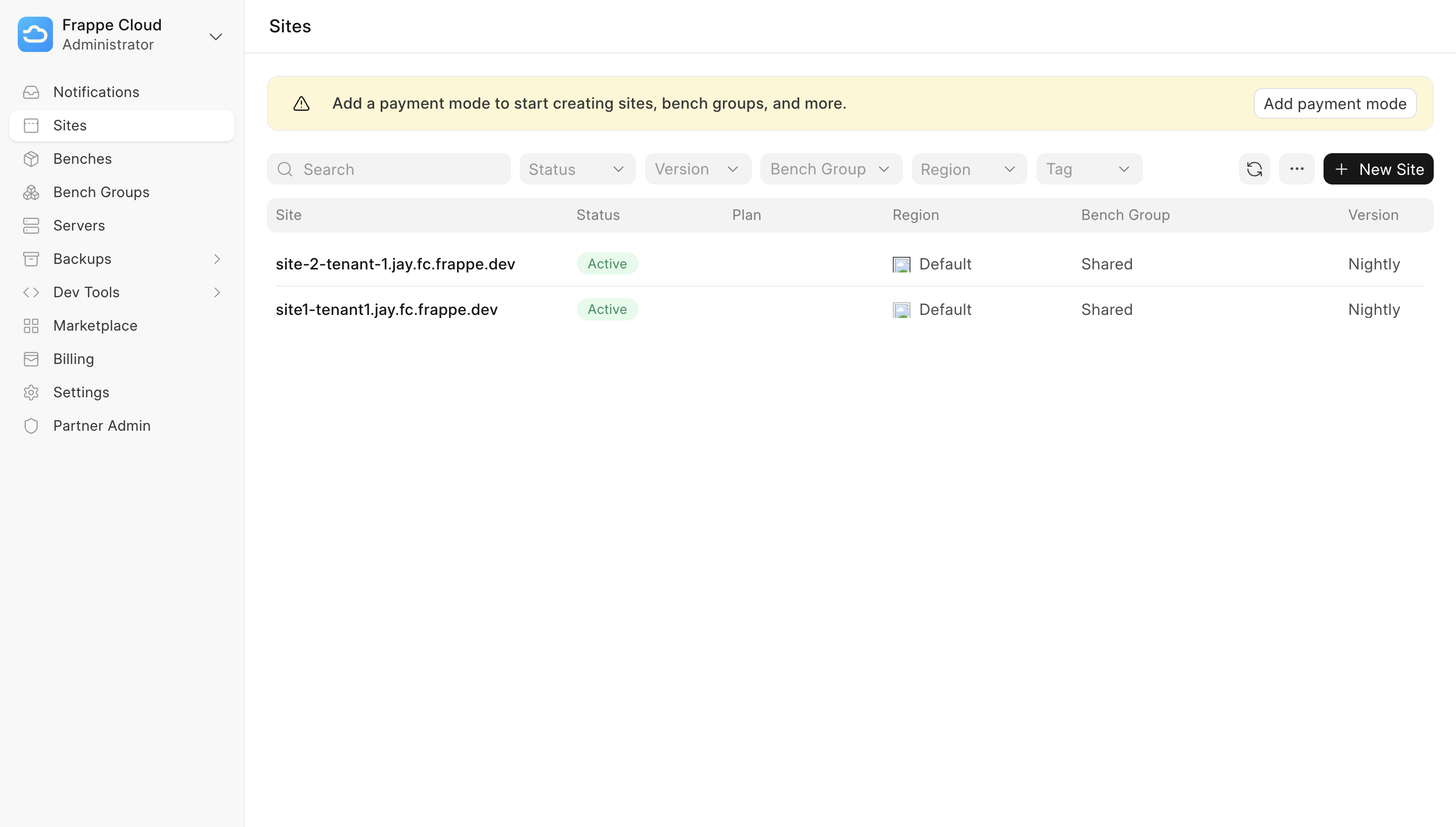Switch to the Billing section
Image resolution: width=1456 pixels, height=827 pixels.
click(73, 358)
